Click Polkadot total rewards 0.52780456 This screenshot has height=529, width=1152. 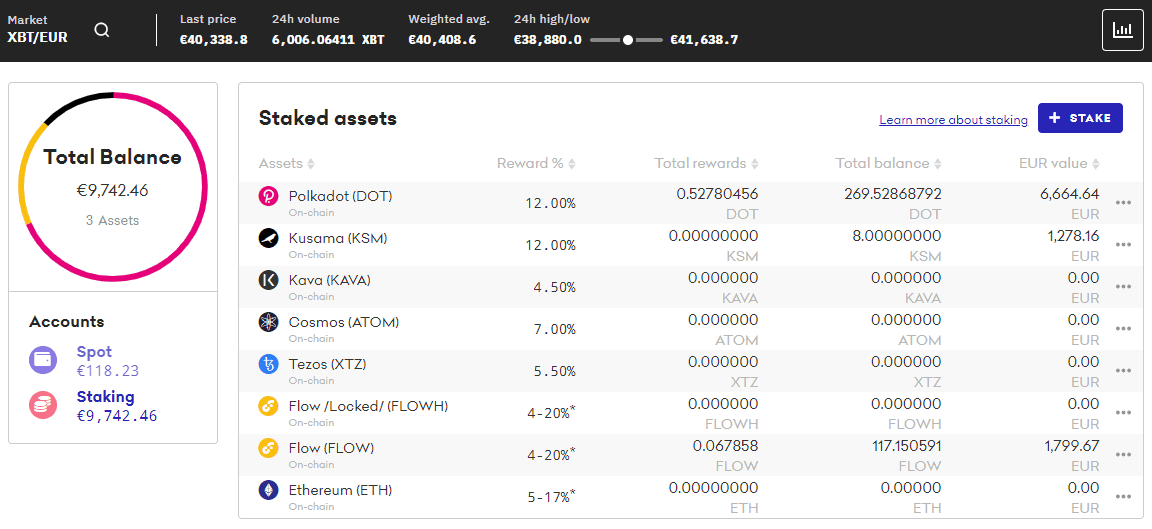[717, 195]
